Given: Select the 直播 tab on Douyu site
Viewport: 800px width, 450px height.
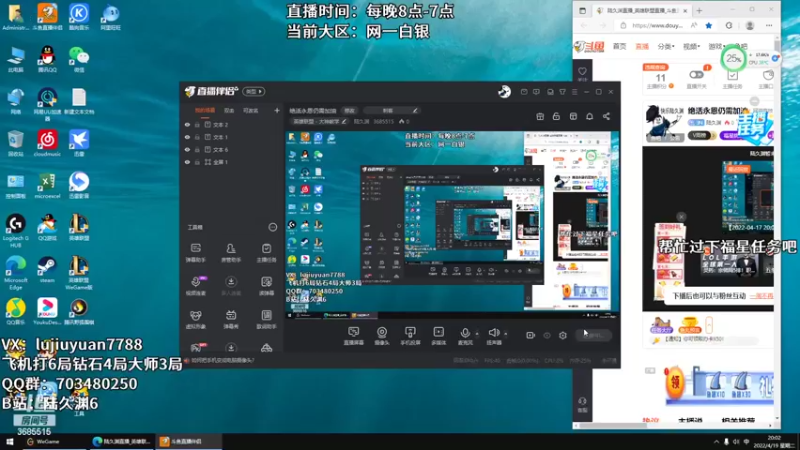Looking at the screenshot, I should [x=642, y=46].
